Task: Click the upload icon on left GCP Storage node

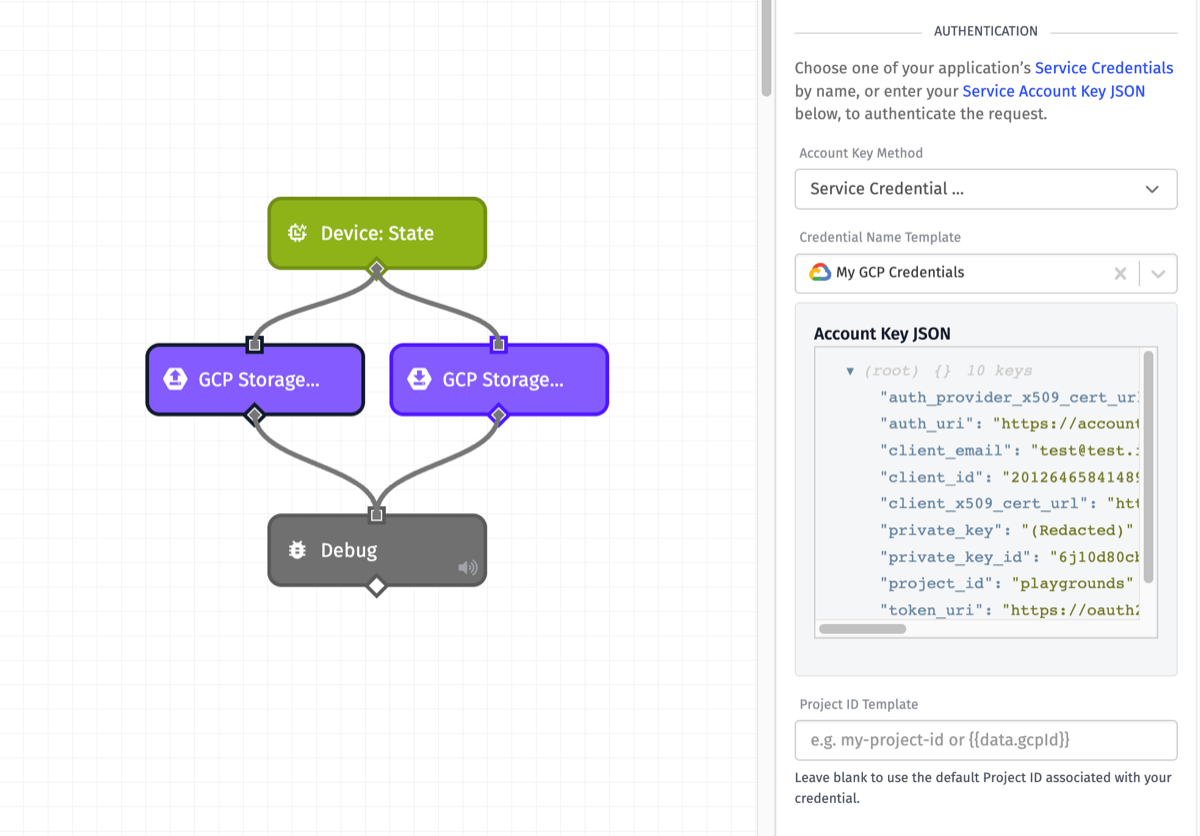Action: [x=174, y=379]
